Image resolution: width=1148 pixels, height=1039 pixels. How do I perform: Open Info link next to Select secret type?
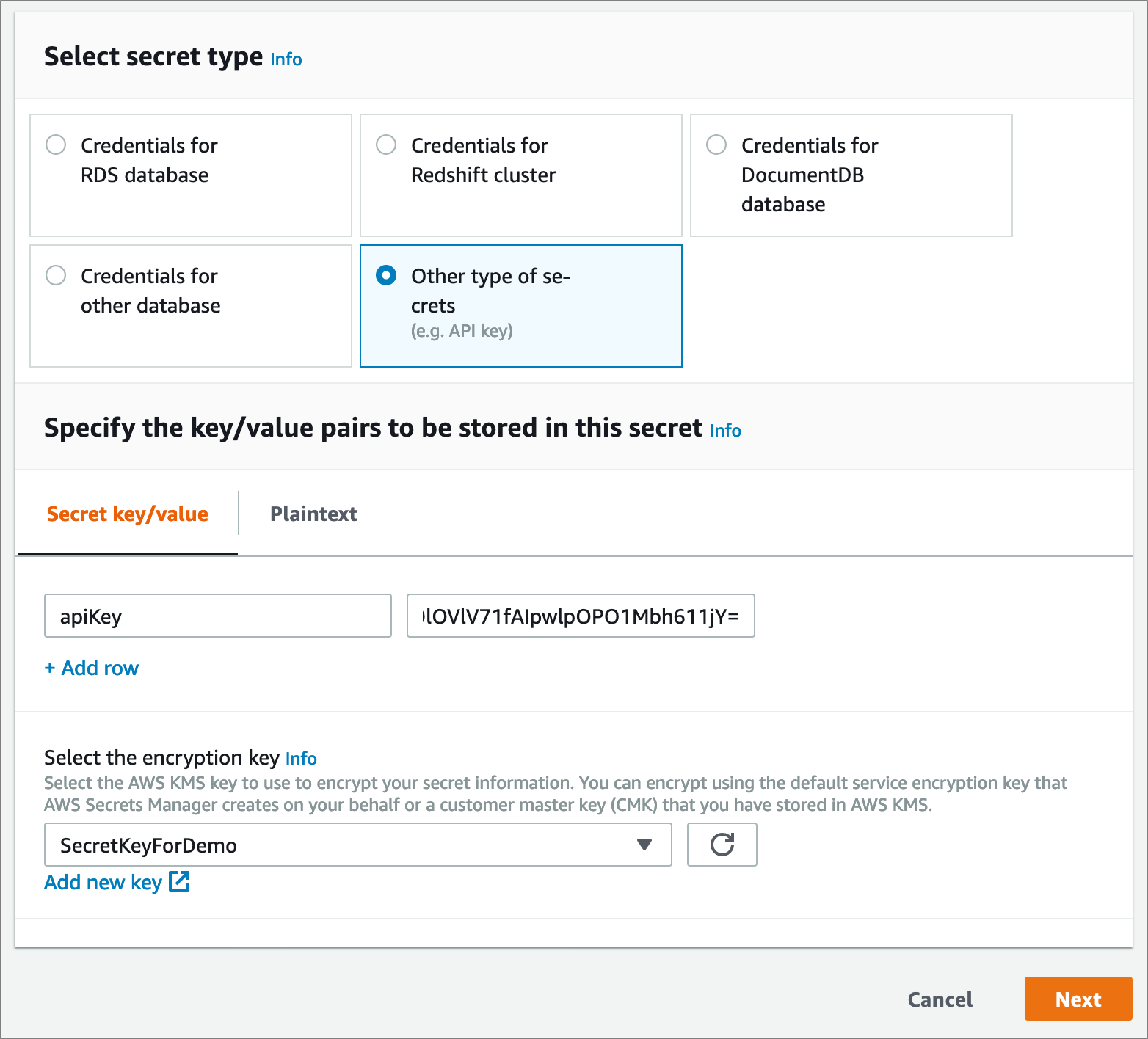[x=286, y=59]
